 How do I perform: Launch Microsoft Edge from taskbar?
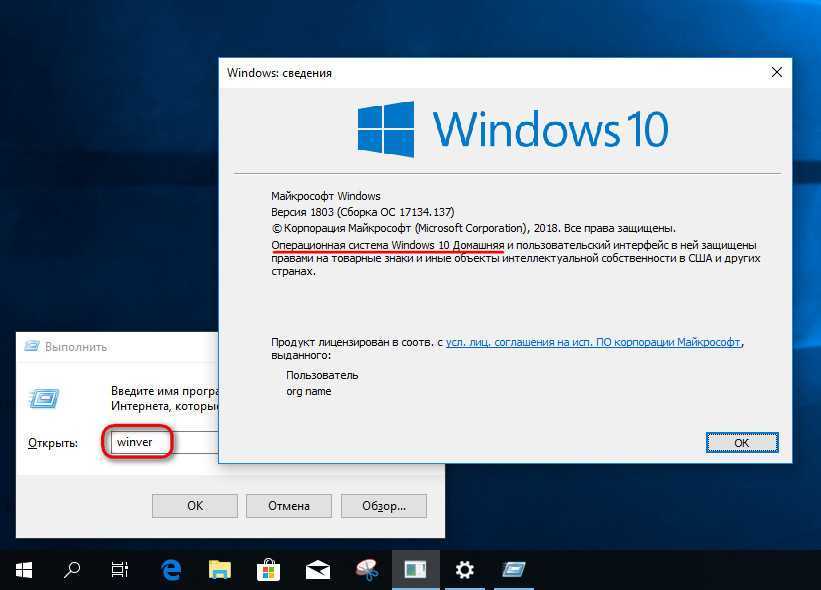[x=171, y=570]
